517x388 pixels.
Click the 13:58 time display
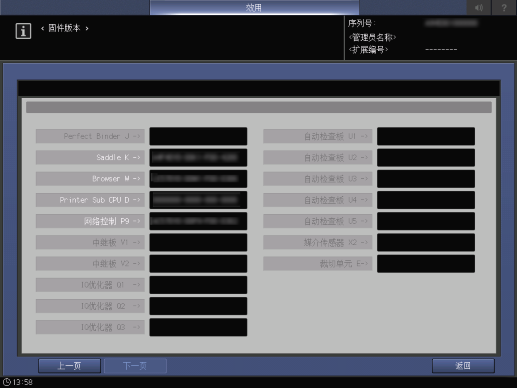coord(23,382)
